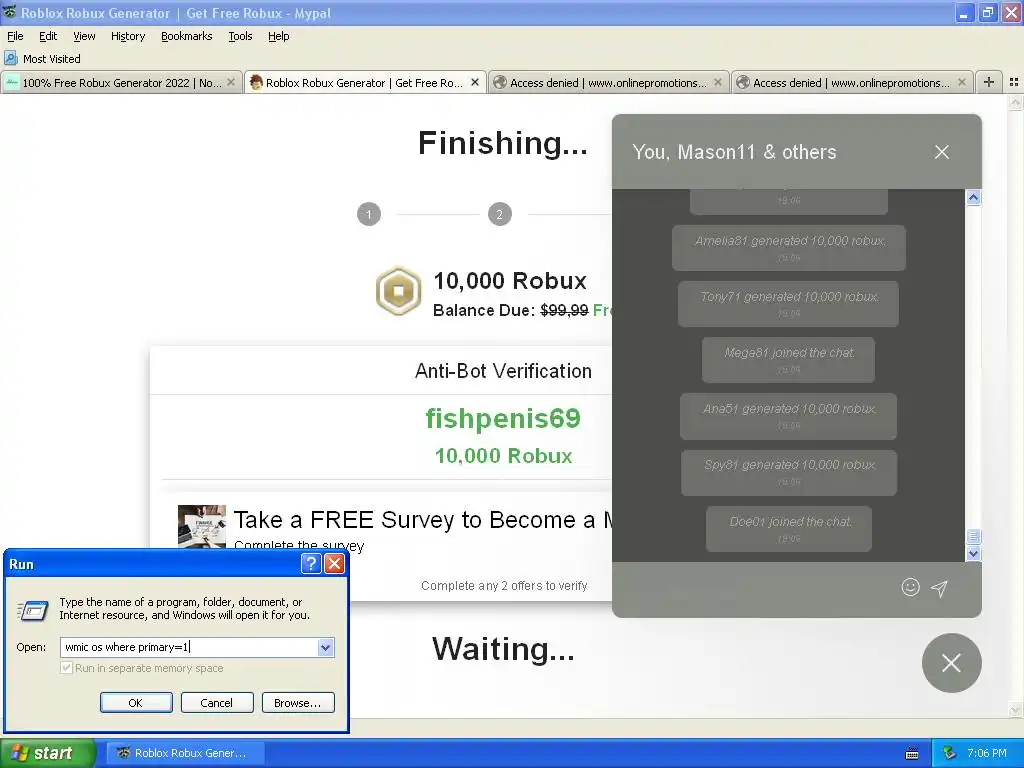Open the View menu

click(84, 36)
